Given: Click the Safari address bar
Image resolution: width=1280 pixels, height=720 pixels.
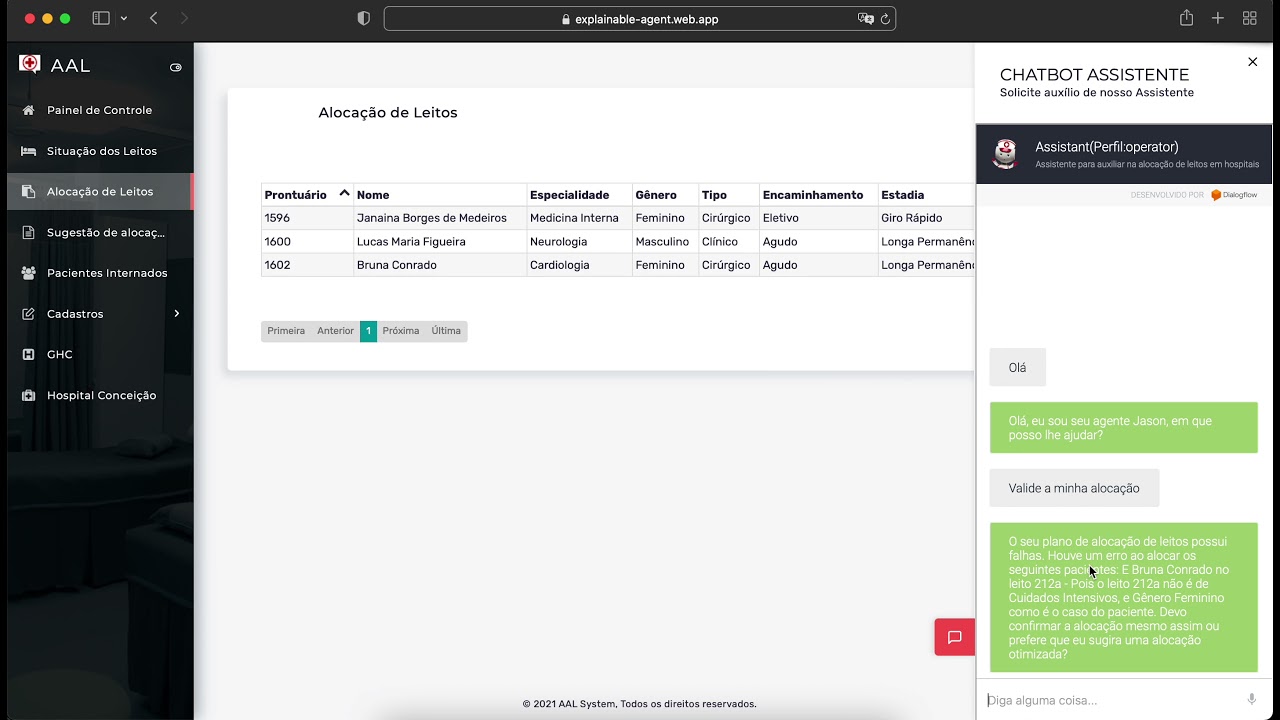Looking at the screenshot, I should coord(640,19).
